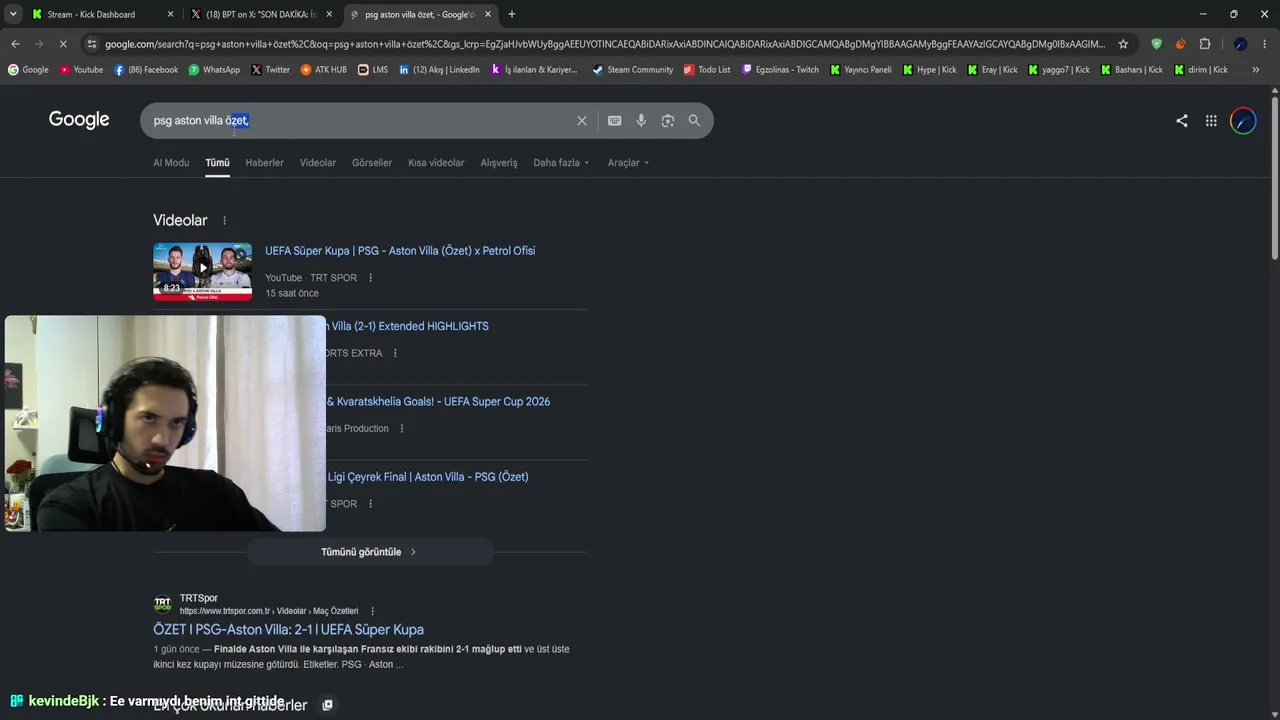Open the Egzolinas - Twitch bookmark
1280x720 pixels.
pos(780,70)
